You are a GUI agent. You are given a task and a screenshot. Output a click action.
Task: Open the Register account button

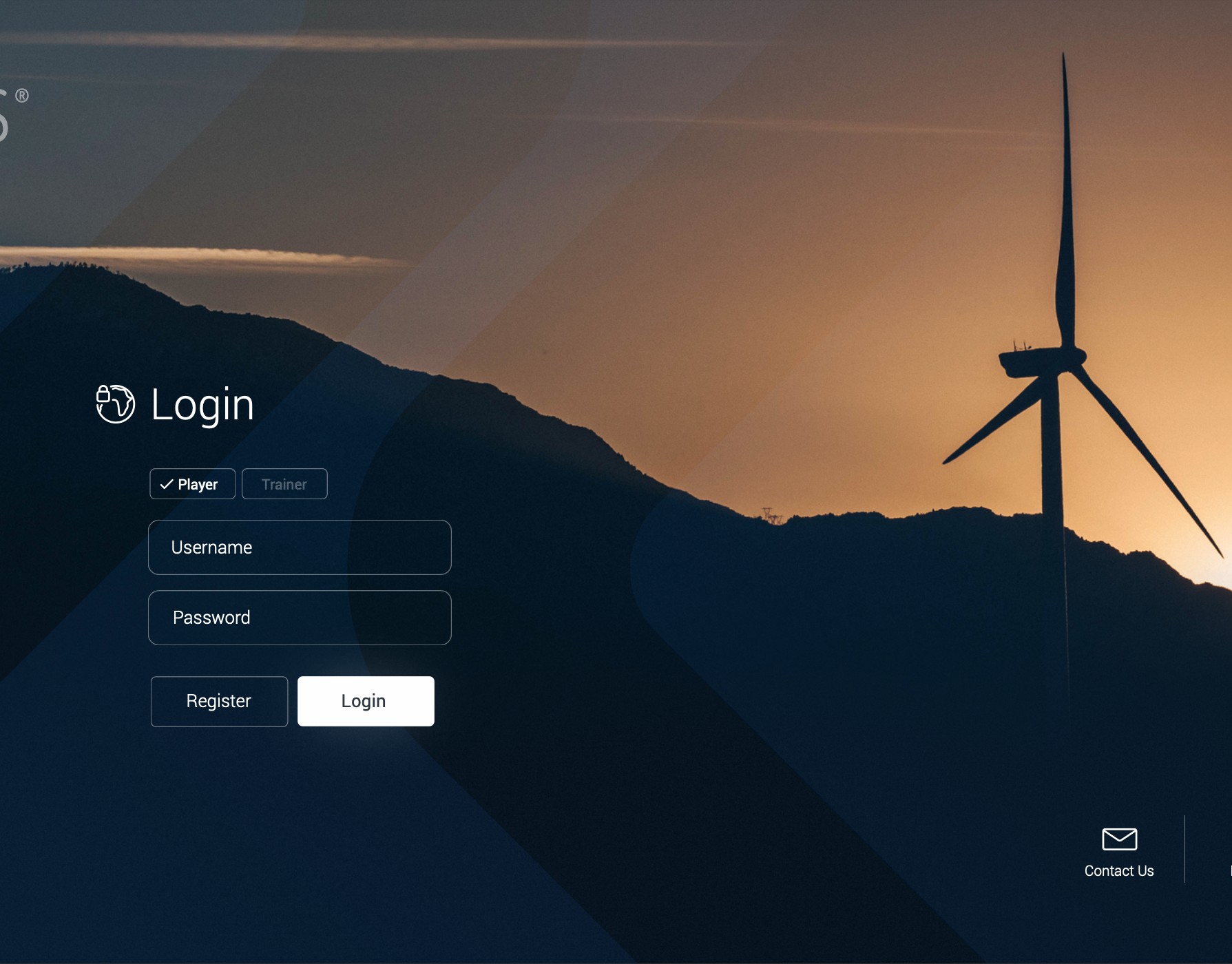pyautogui.click(x=219, y=701)
